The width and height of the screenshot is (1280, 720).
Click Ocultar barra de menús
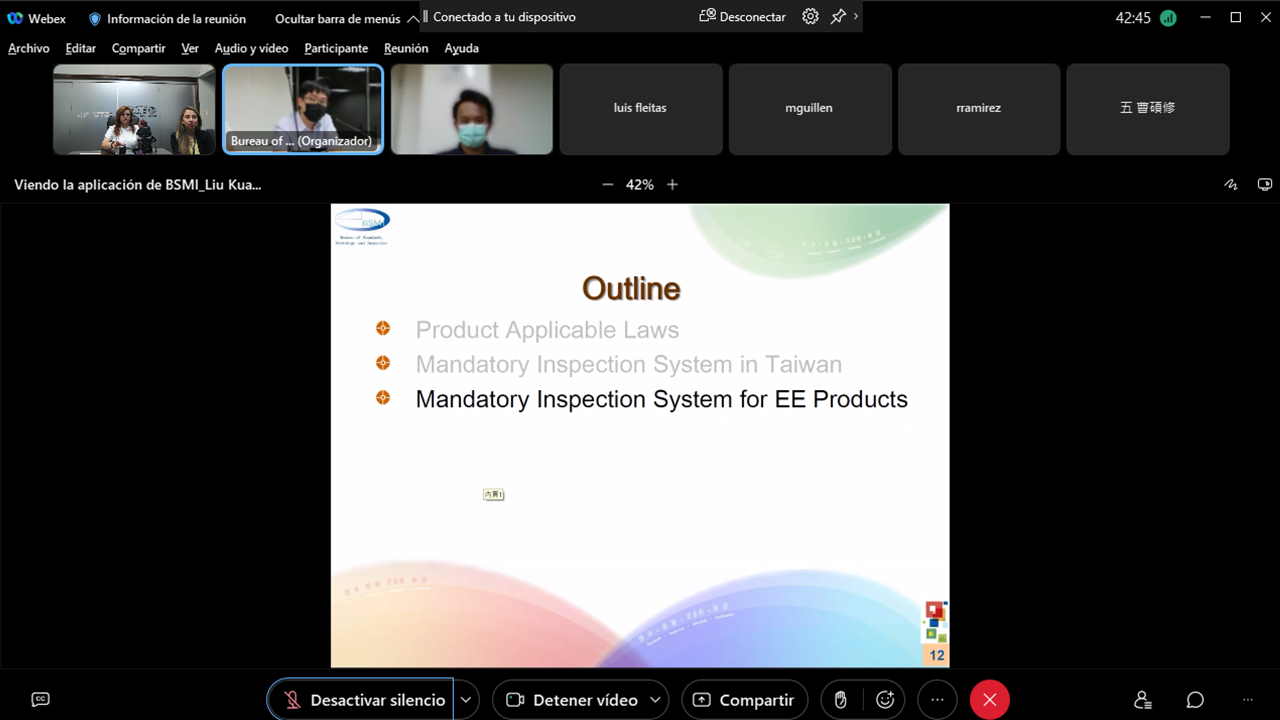coord(337,18)
